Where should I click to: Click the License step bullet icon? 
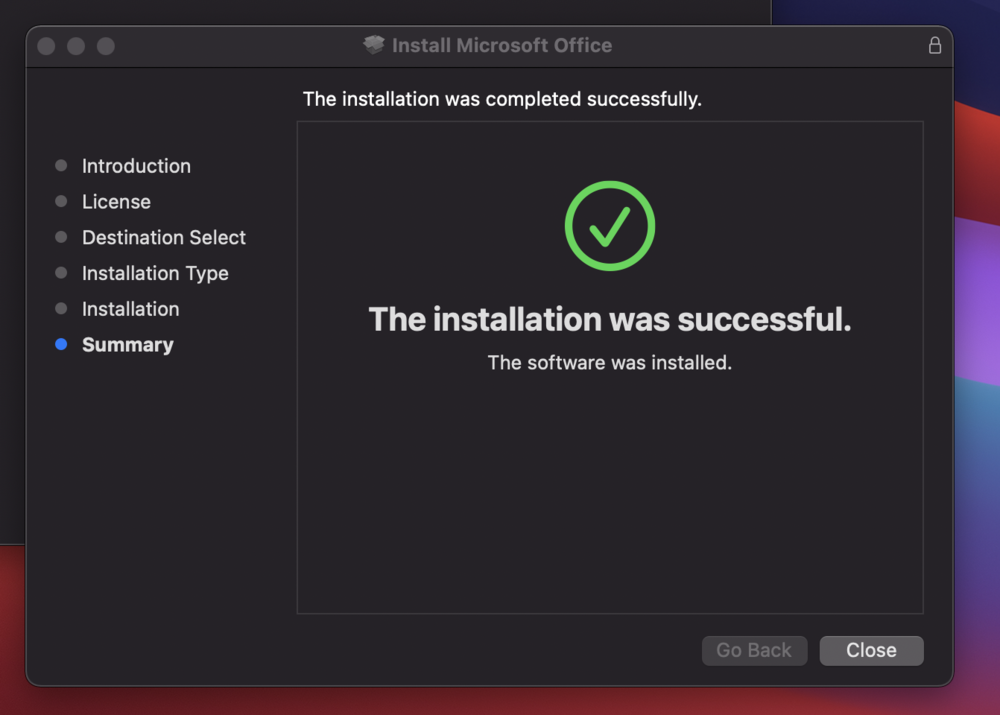click(61, 201)
